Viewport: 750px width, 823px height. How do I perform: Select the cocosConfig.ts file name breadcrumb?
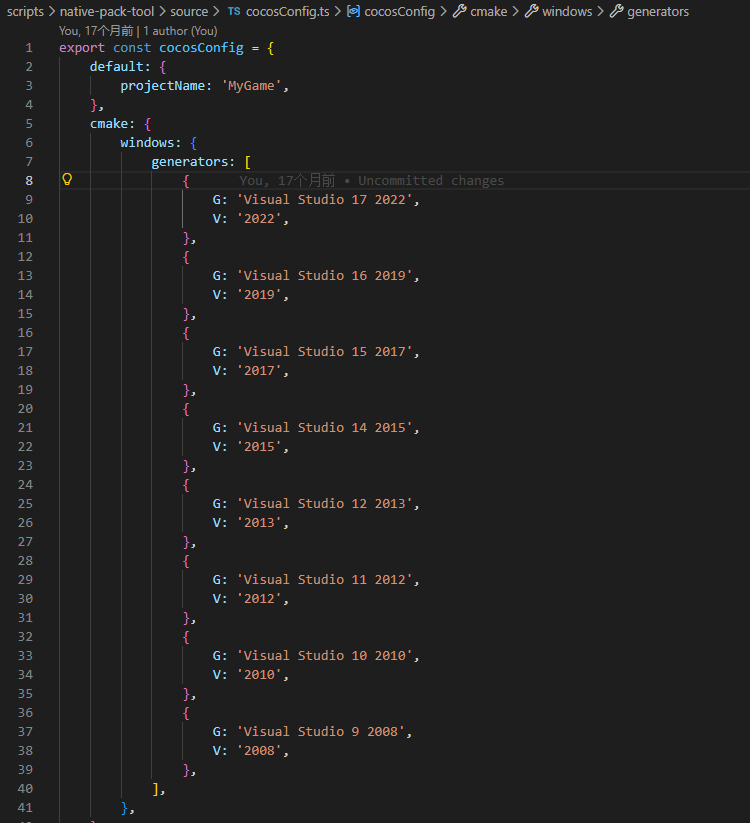(288, 12)
